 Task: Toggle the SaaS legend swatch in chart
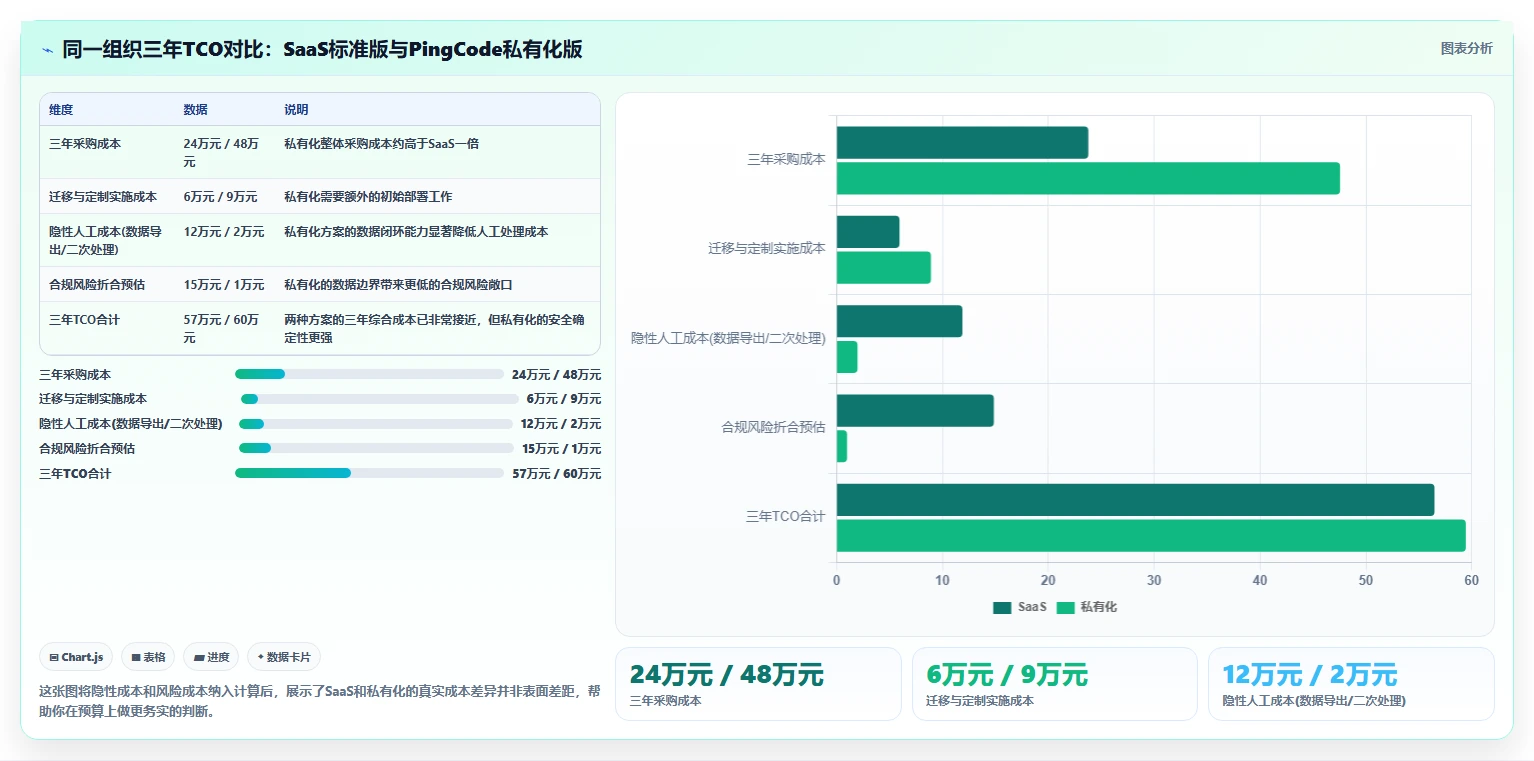coord(1002,607)
